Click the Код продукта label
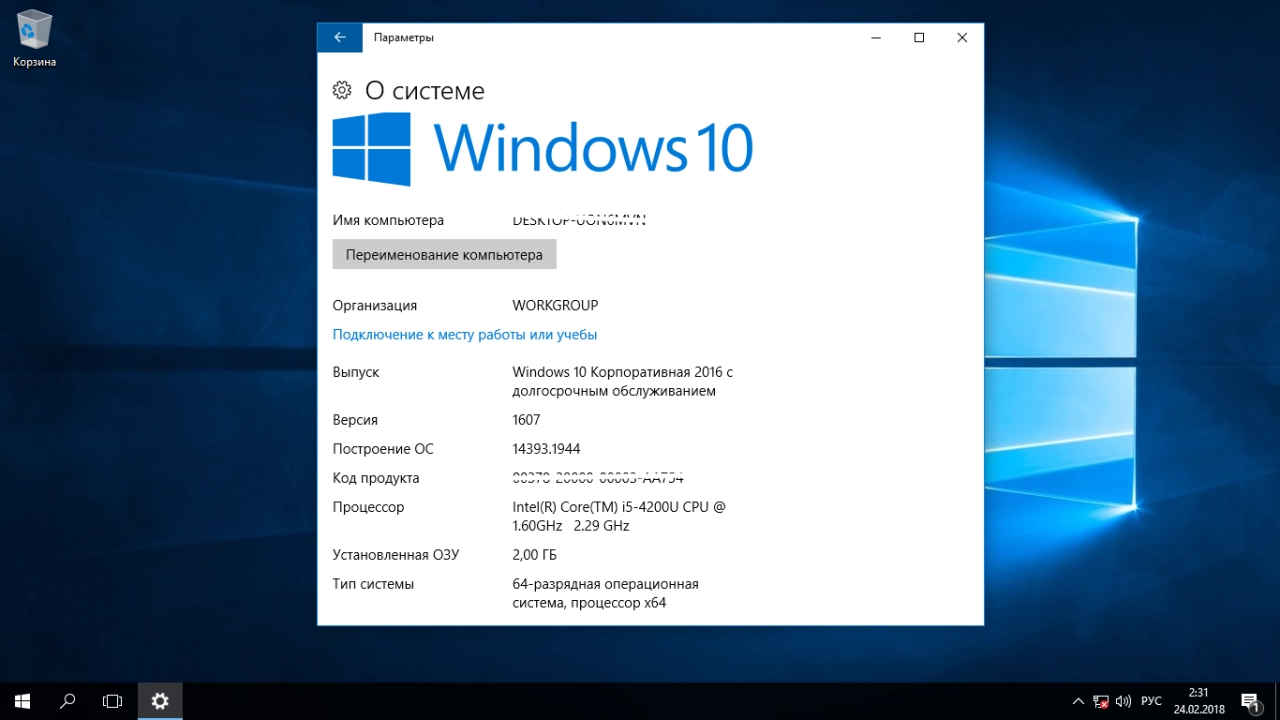 coord(376,478)
